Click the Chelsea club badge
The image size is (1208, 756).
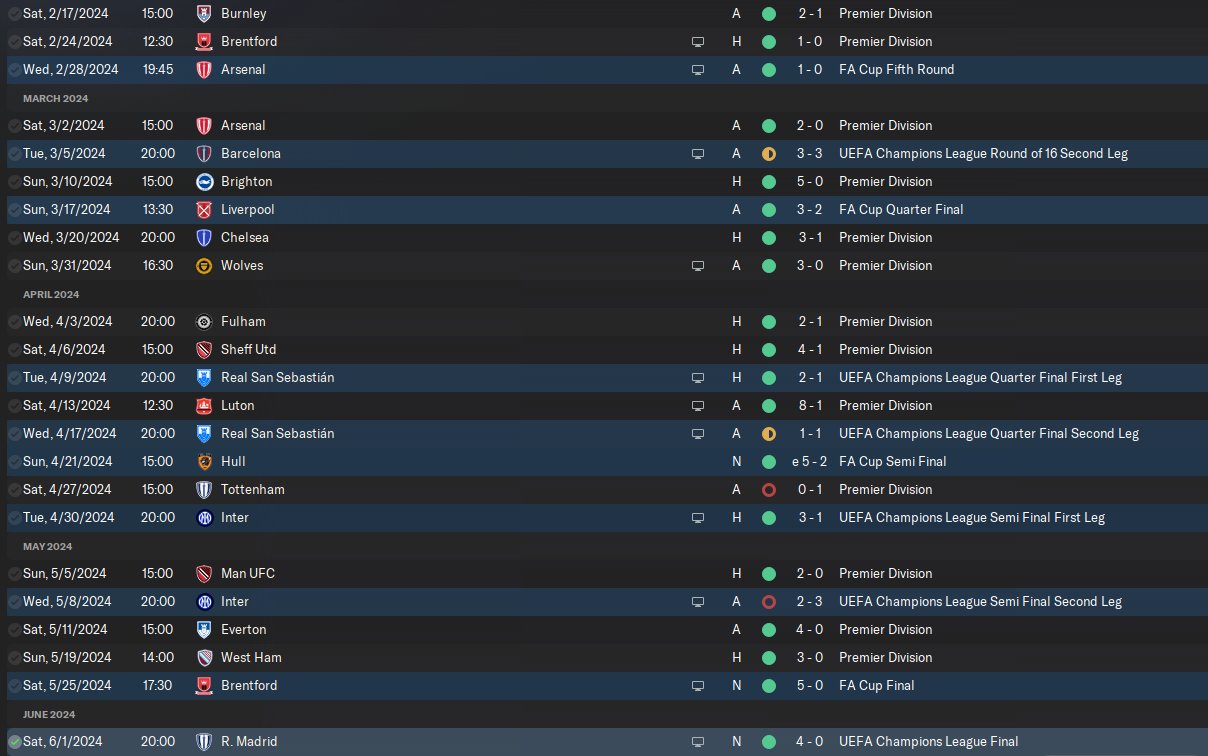(204, 238)
